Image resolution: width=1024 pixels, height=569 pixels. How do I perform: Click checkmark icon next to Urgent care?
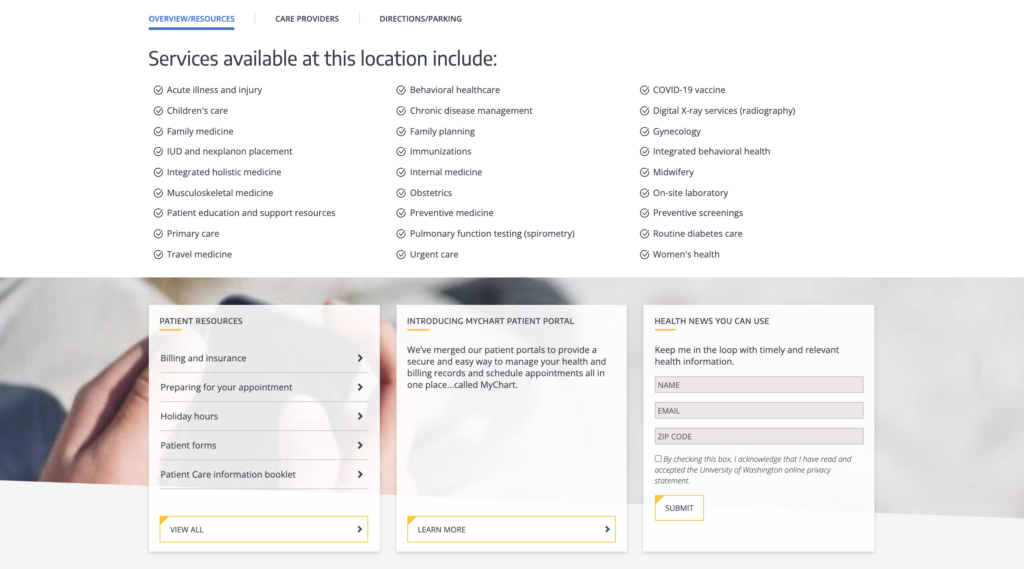click(401, 255)
